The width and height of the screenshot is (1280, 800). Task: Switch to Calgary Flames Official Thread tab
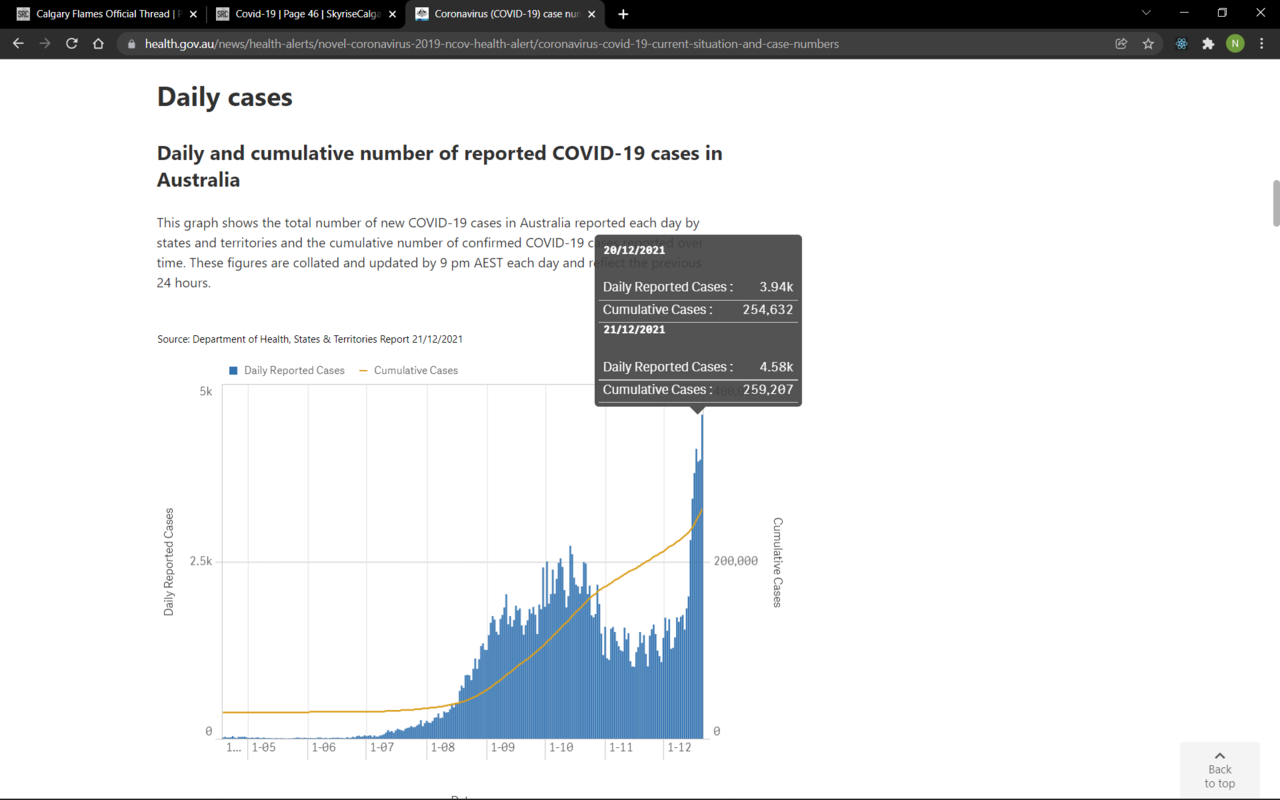(x=100, y=14)
